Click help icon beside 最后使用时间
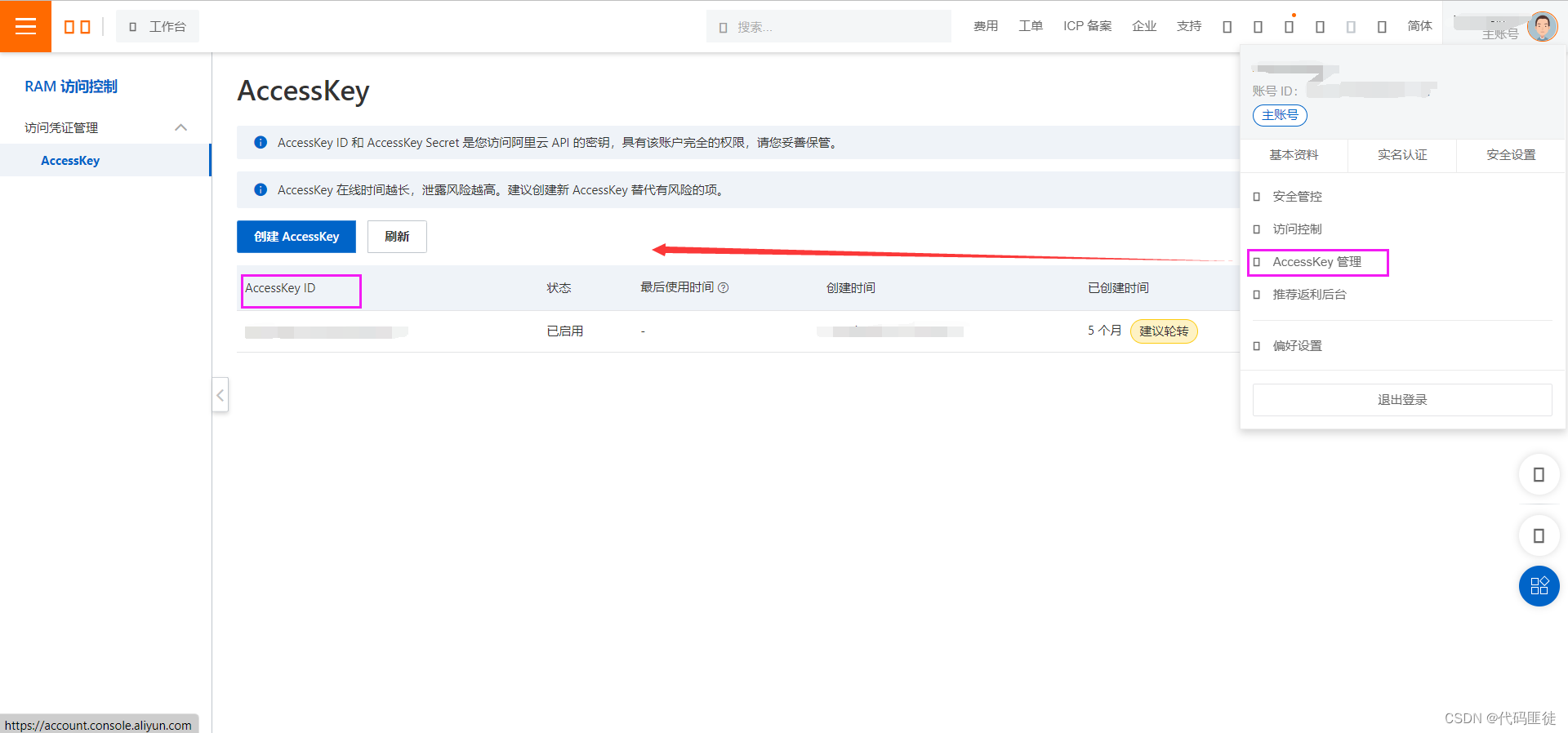Screen dimensions: 1568x733 point(723,288)
